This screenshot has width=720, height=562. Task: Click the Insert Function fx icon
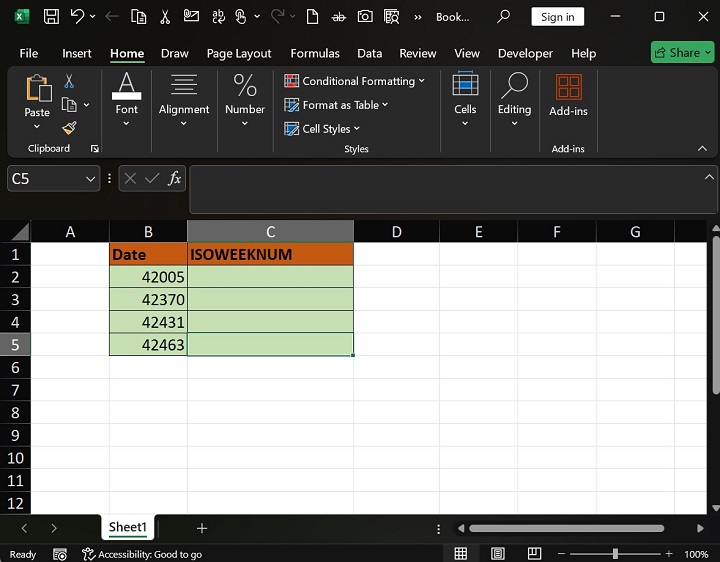coord(175,178)
